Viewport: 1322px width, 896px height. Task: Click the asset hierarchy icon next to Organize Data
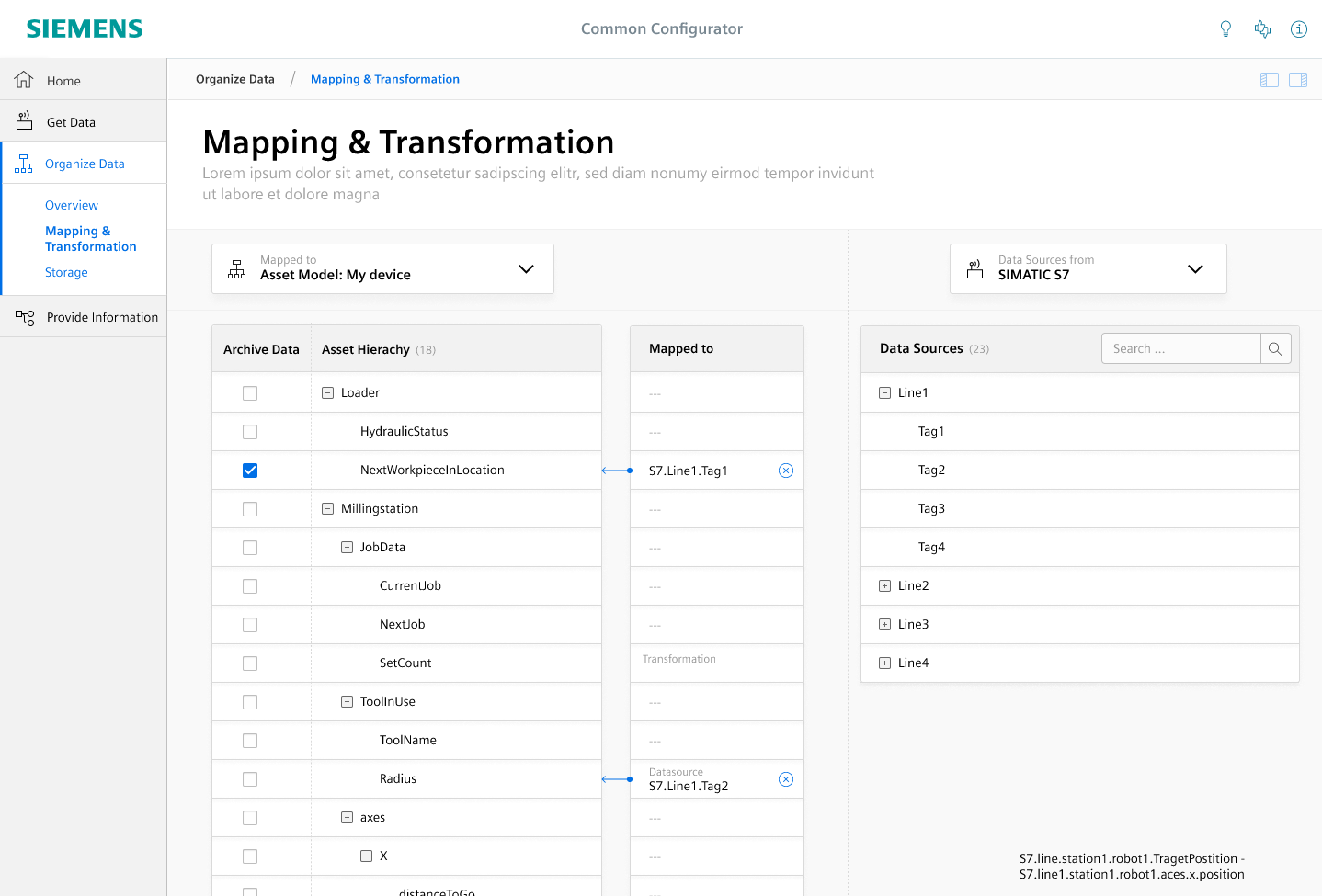[23, 163]
